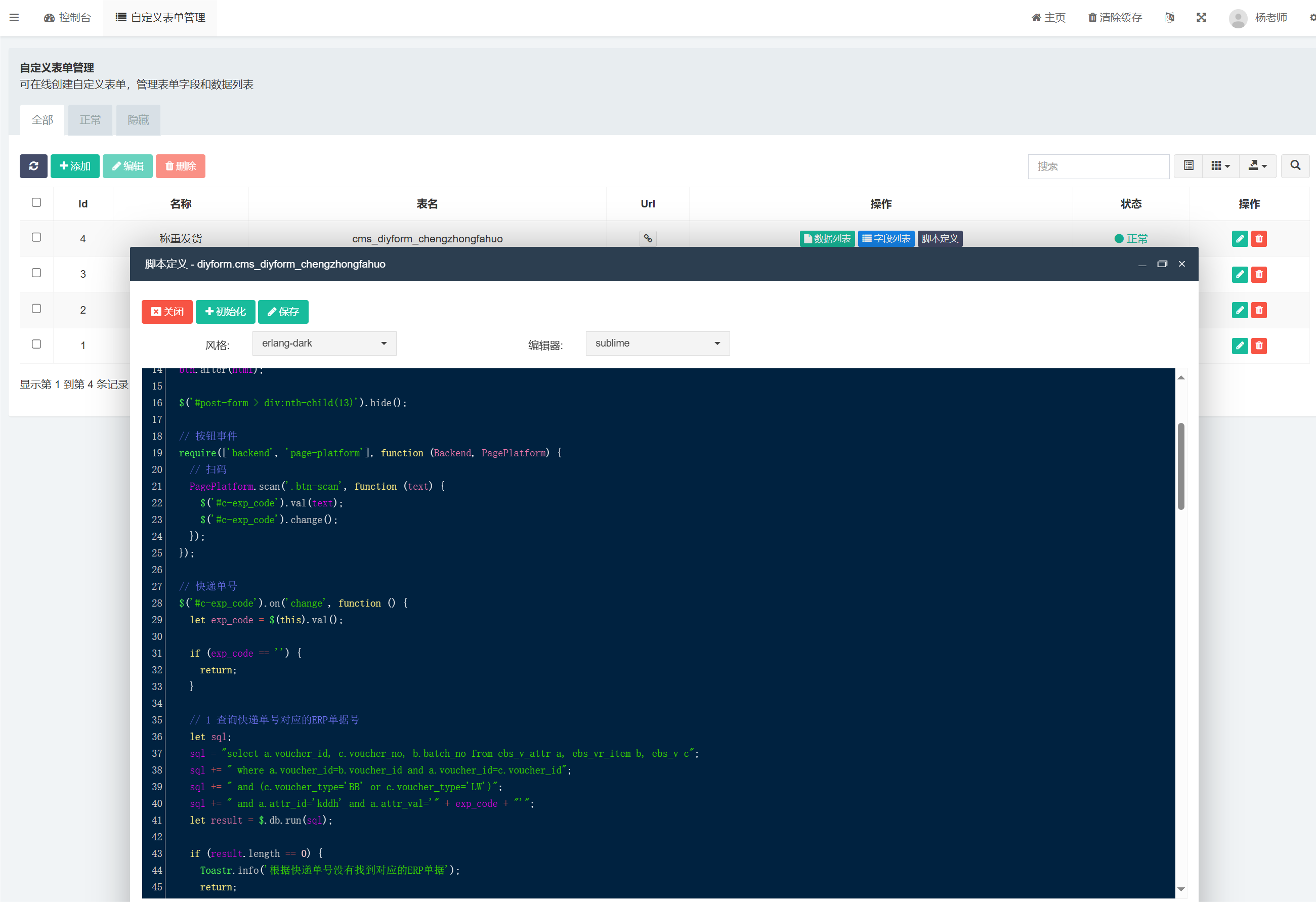Switch to the 隐藏 tab

pyautogui.click(x=138, y=120)
